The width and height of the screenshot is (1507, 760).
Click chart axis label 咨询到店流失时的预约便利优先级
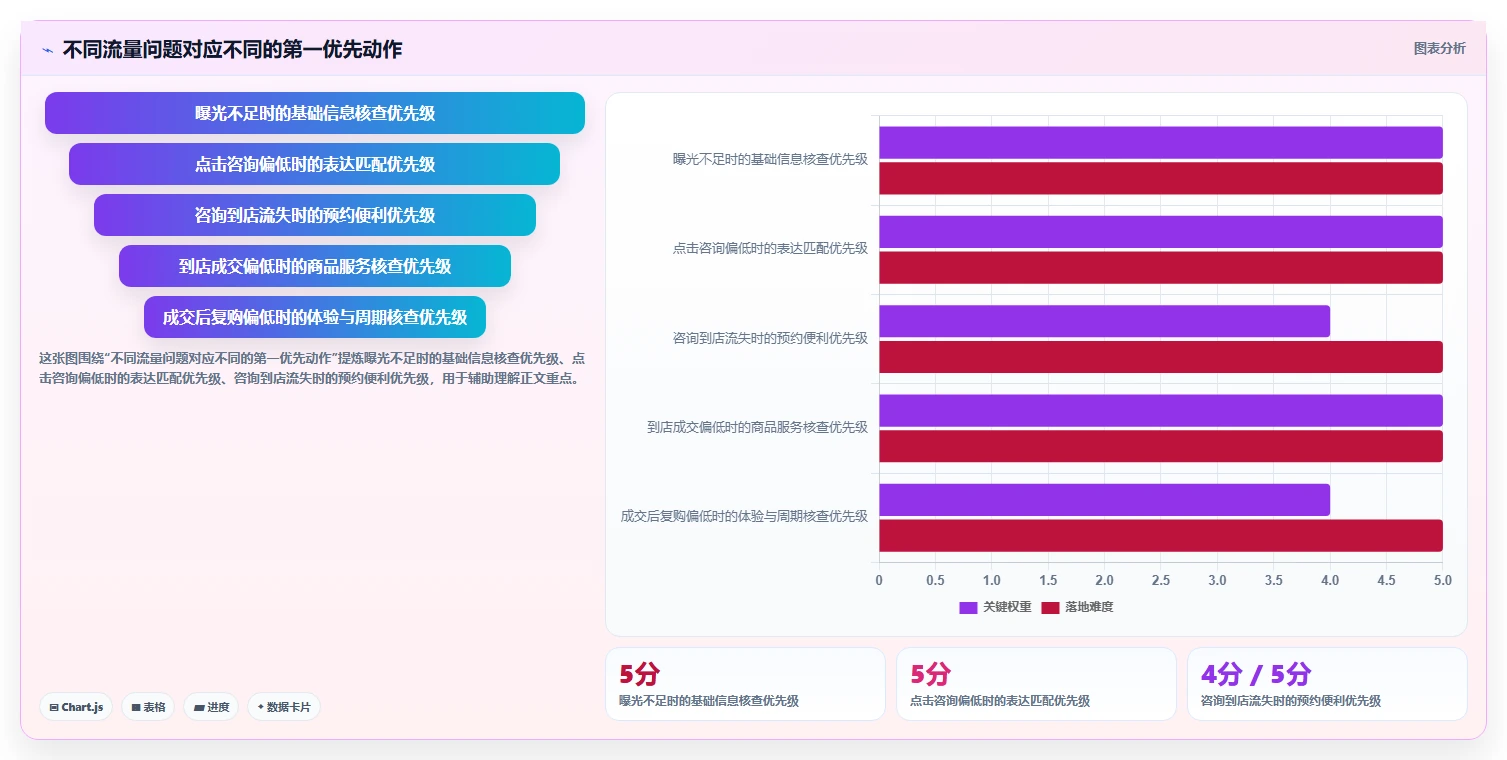coord(770,338)
